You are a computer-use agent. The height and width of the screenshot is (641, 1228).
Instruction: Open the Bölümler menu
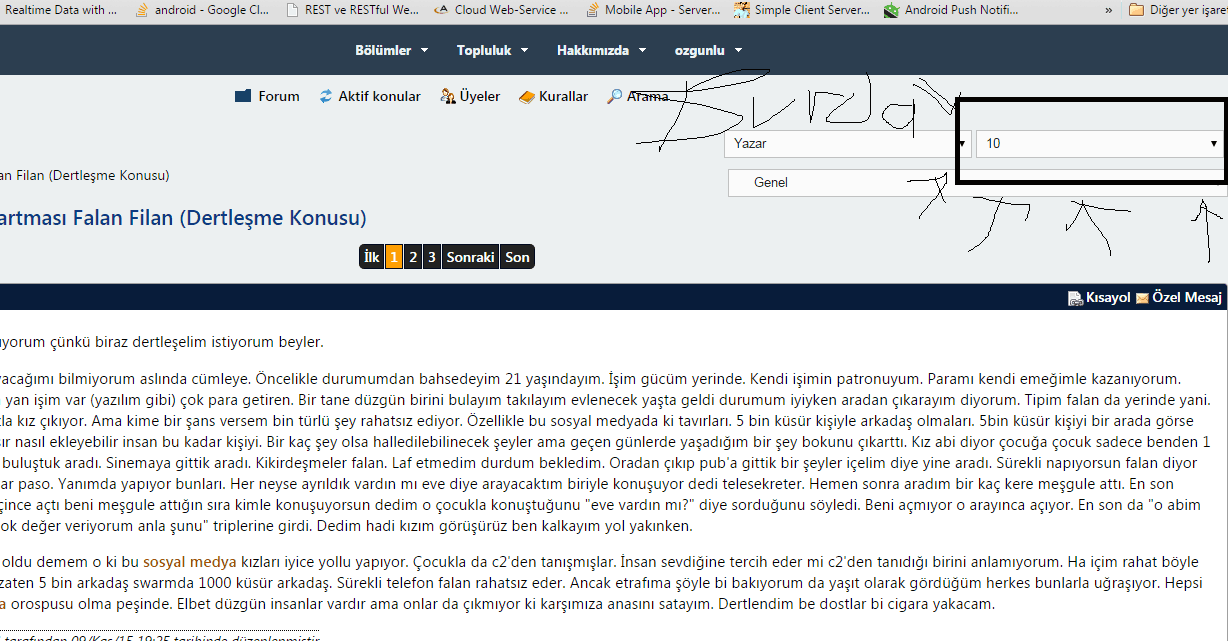[x=392, y=50]
